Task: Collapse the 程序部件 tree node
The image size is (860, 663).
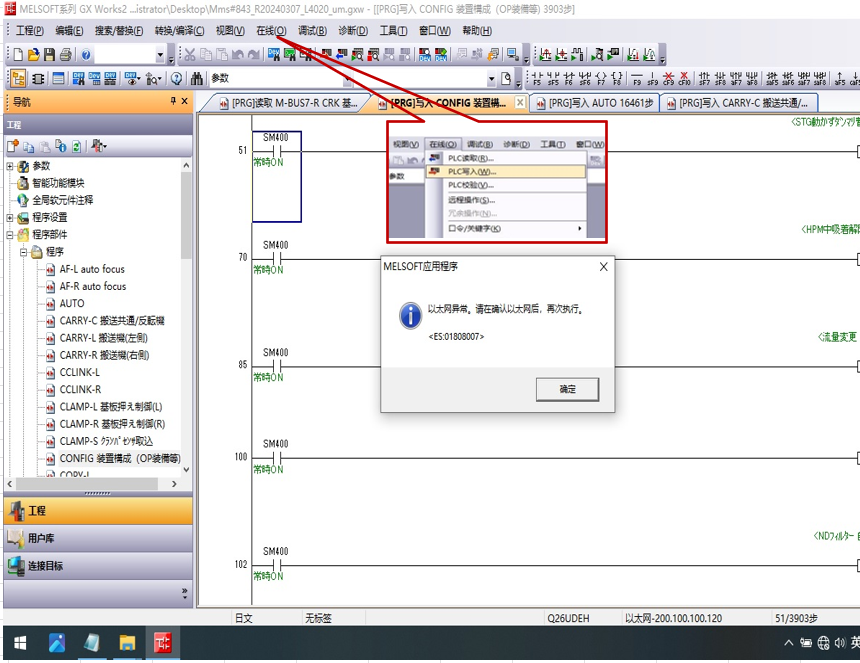Action: [x=10, y=235]
